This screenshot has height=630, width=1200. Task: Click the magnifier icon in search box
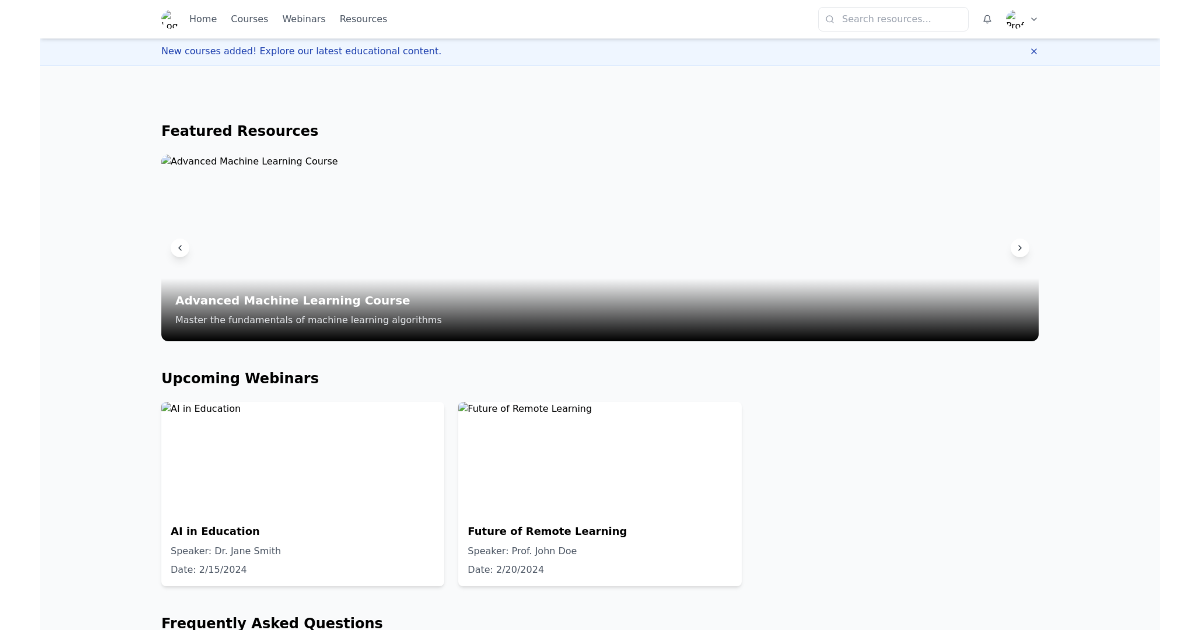(830, 19)
